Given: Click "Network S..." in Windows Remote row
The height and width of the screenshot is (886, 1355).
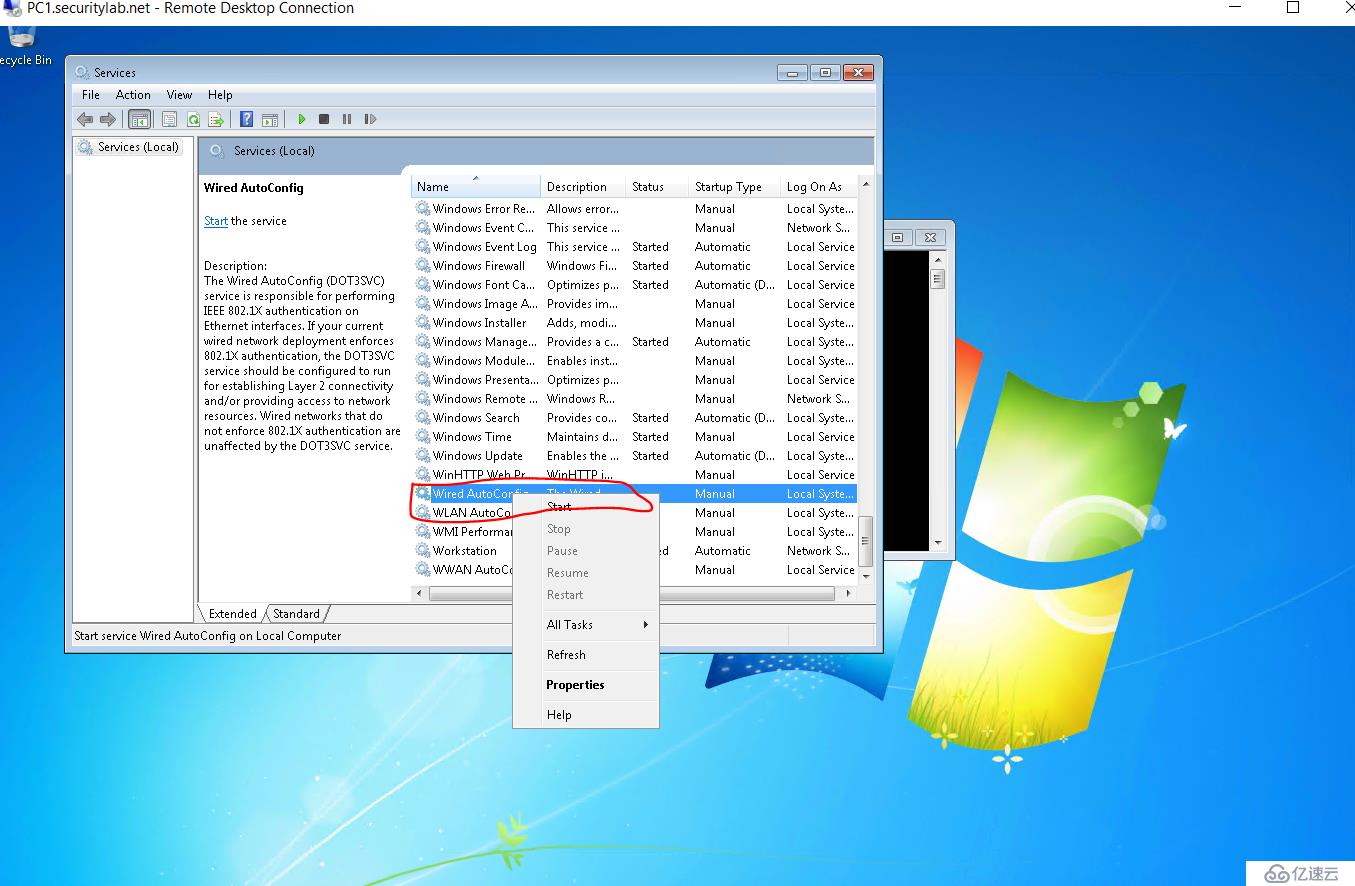Looking at the screenshot, I should pos(818,399).
